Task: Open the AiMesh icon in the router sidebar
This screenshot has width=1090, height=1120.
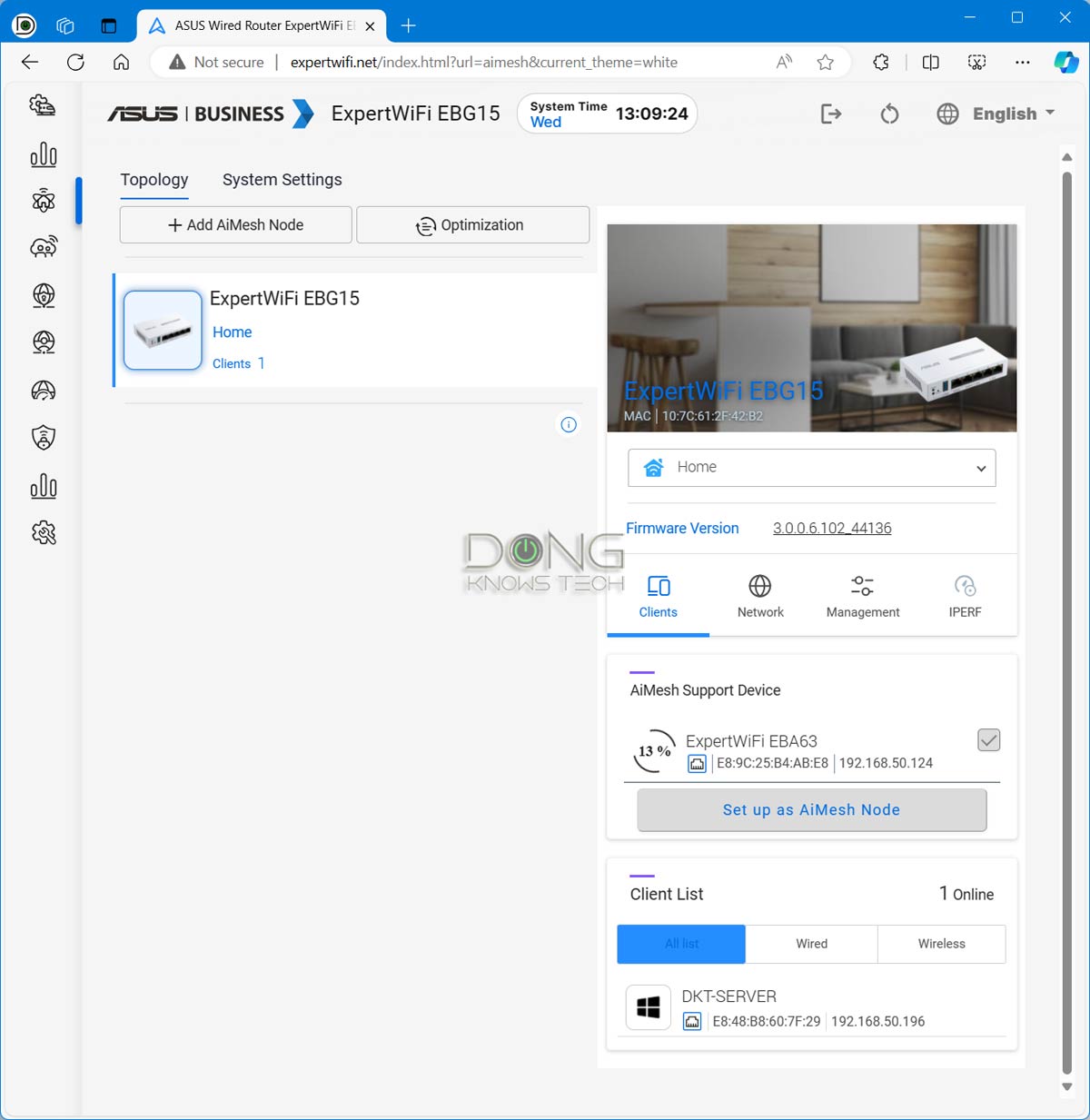Action: pos(43,201)
